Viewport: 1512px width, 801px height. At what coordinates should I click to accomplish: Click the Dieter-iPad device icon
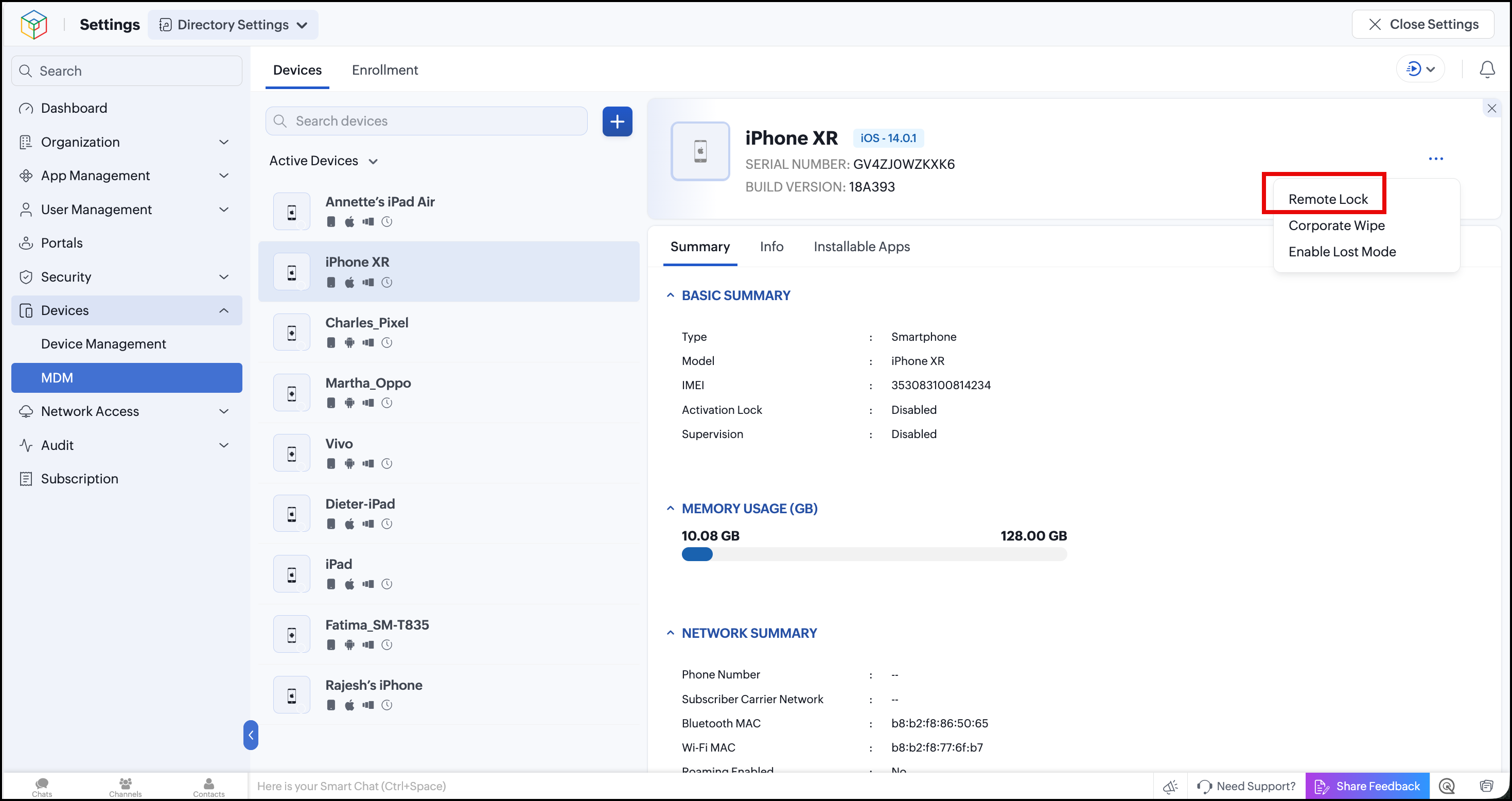coord(292,514)
